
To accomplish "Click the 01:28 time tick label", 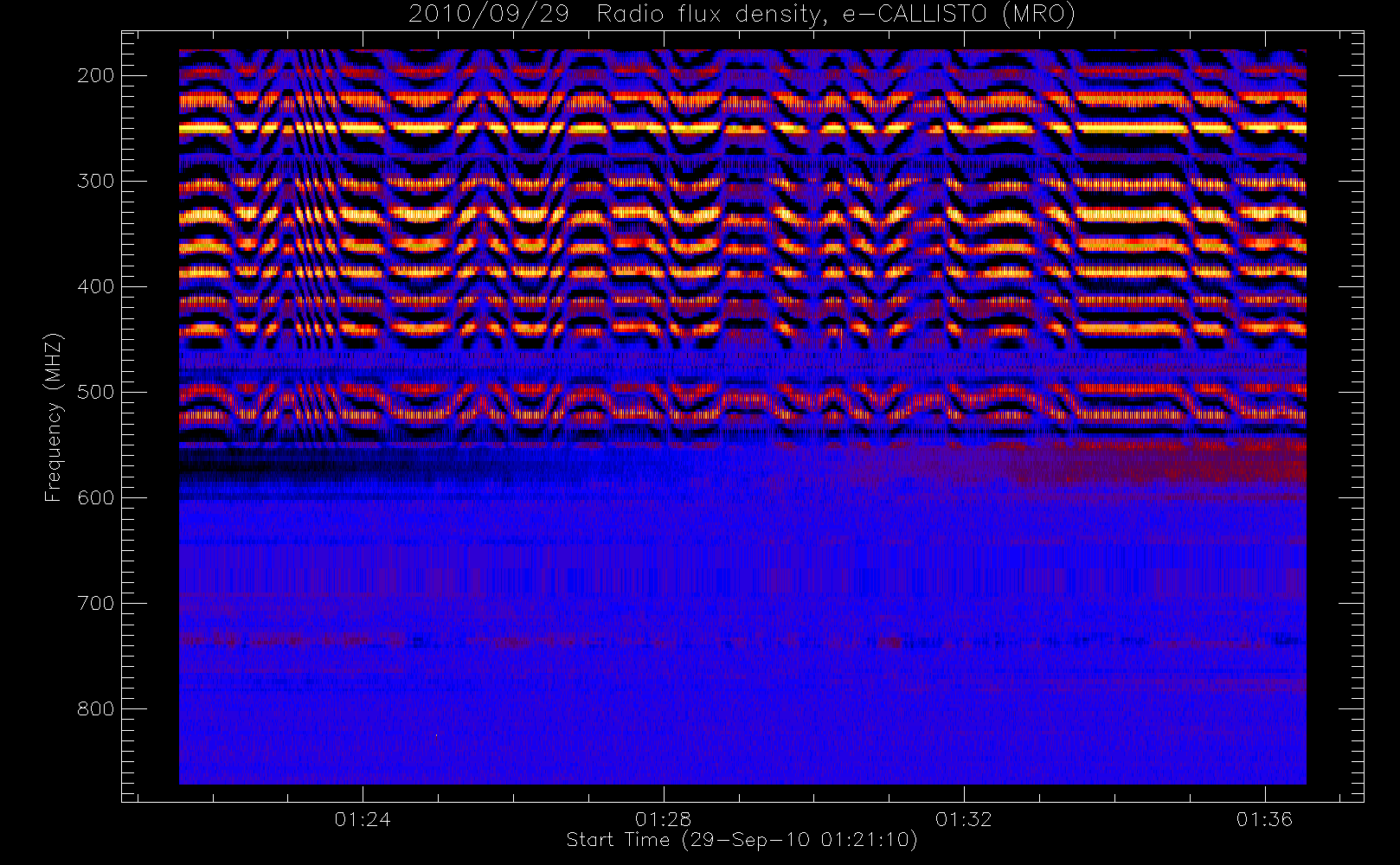I will tap(664, 819).
